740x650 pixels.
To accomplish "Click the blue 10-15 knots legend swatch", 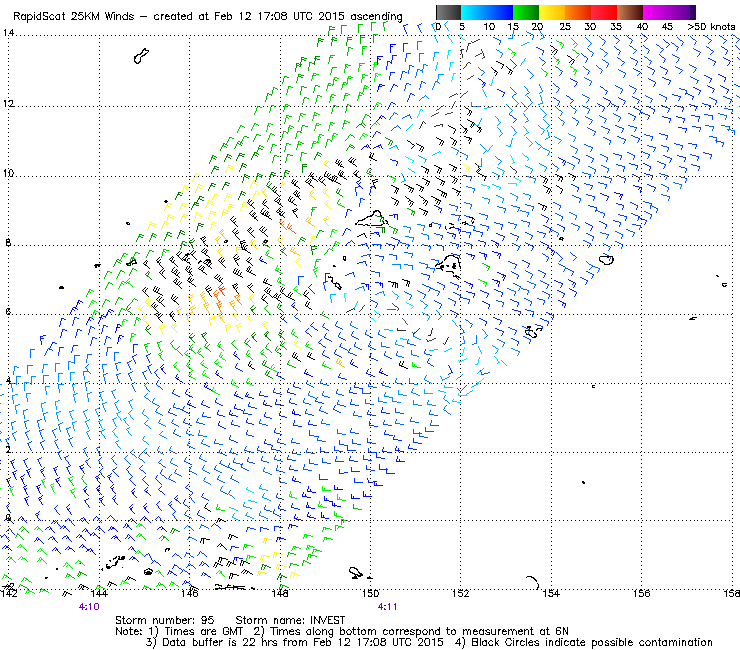I will [x=500, y=12].
